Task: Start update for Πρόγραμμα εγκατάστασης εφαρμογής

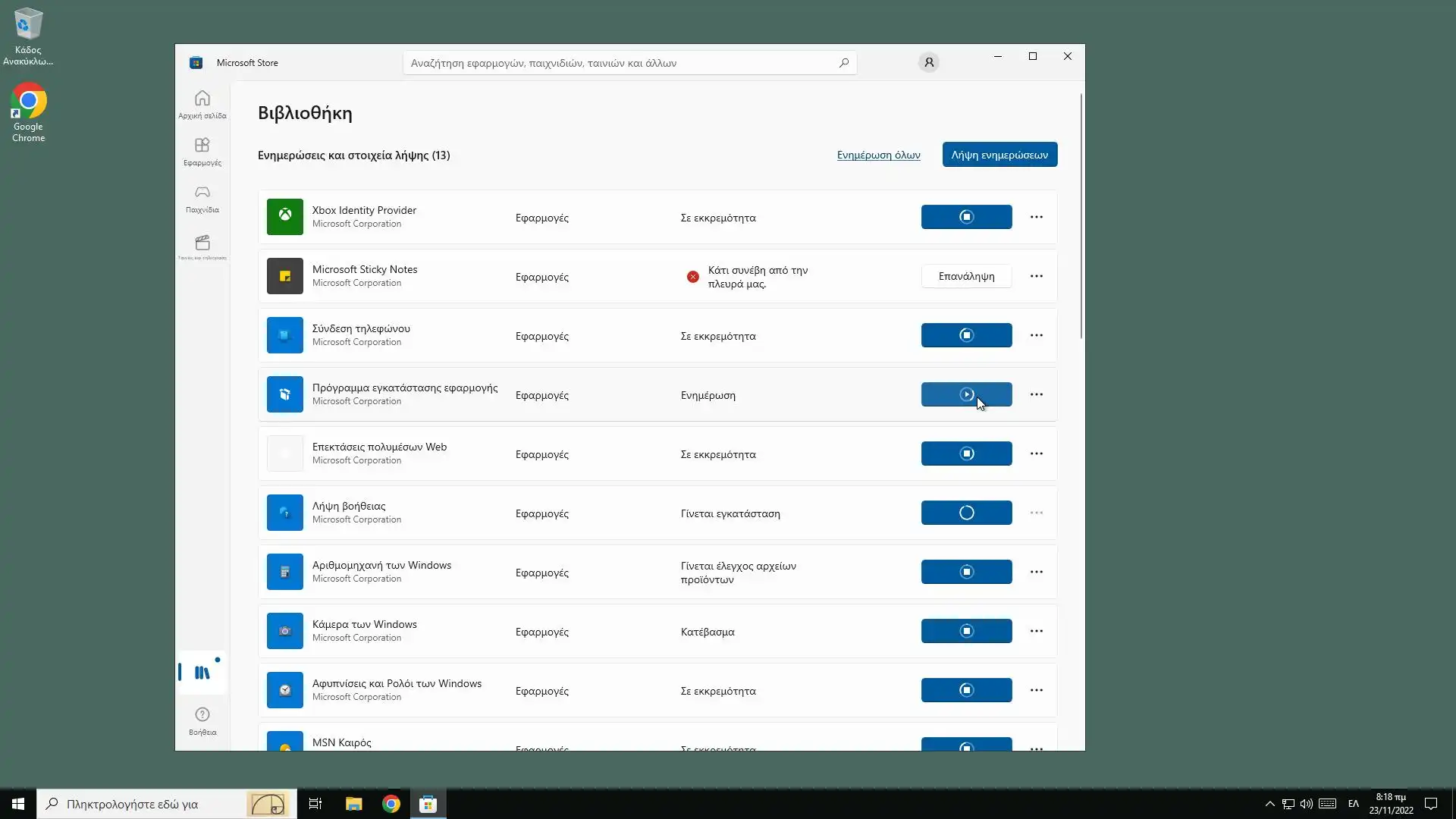Action: tap(966, 394)
